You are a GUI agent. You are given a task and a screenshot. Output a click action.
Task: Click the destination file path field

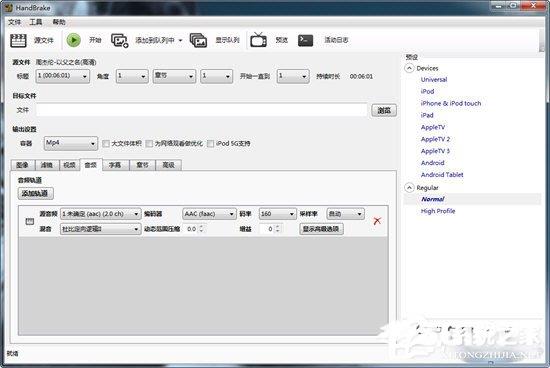point(201,110)
